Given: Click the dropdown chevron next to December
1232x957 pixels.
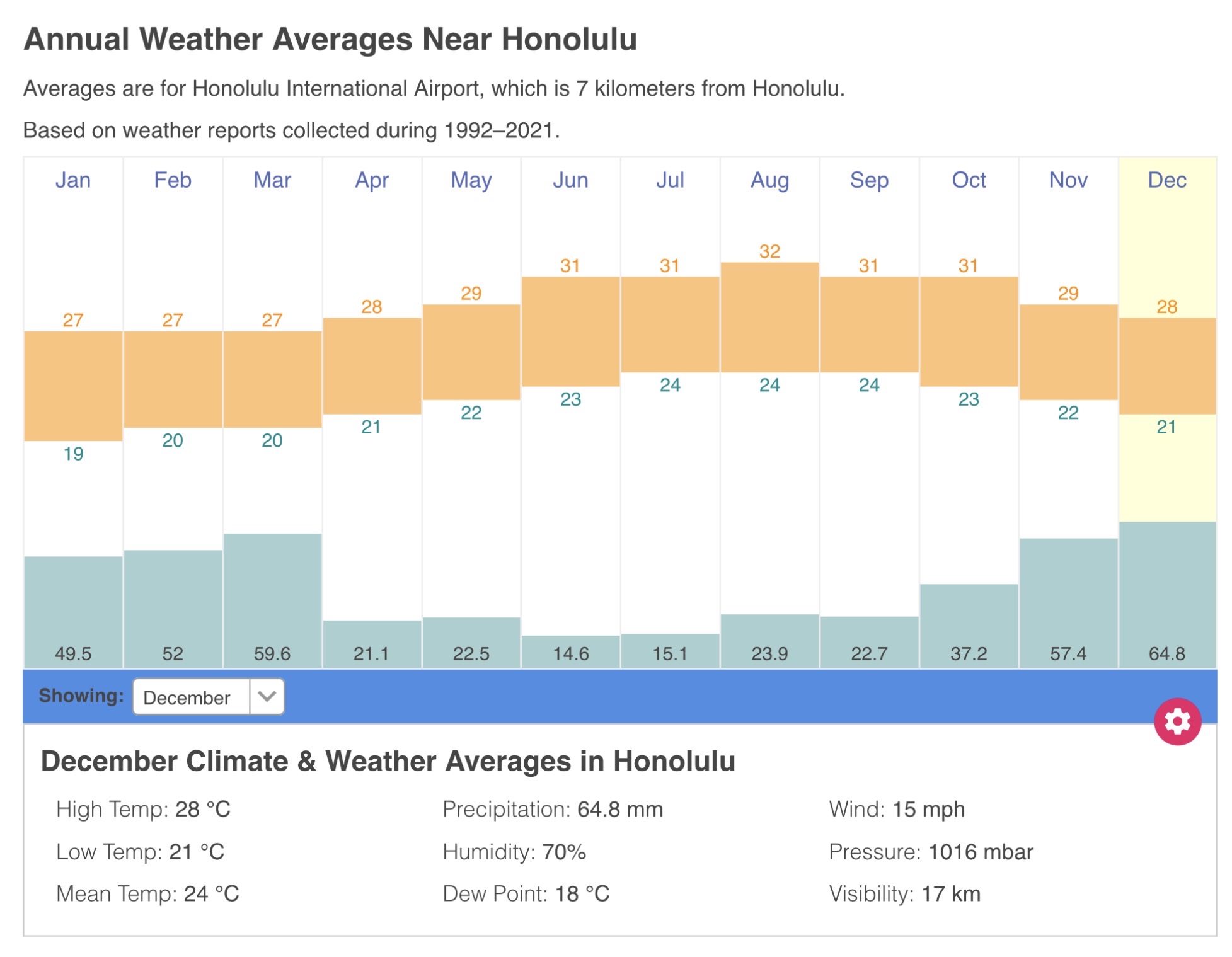Looking at the screenshot, I should [267, 696].
